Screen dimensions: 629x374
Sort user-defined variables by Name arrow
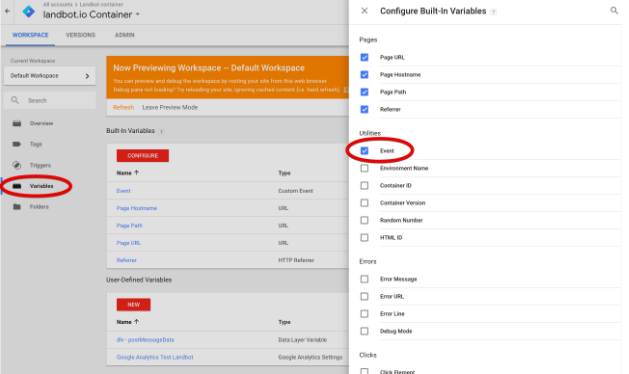(x=136, y=321)
